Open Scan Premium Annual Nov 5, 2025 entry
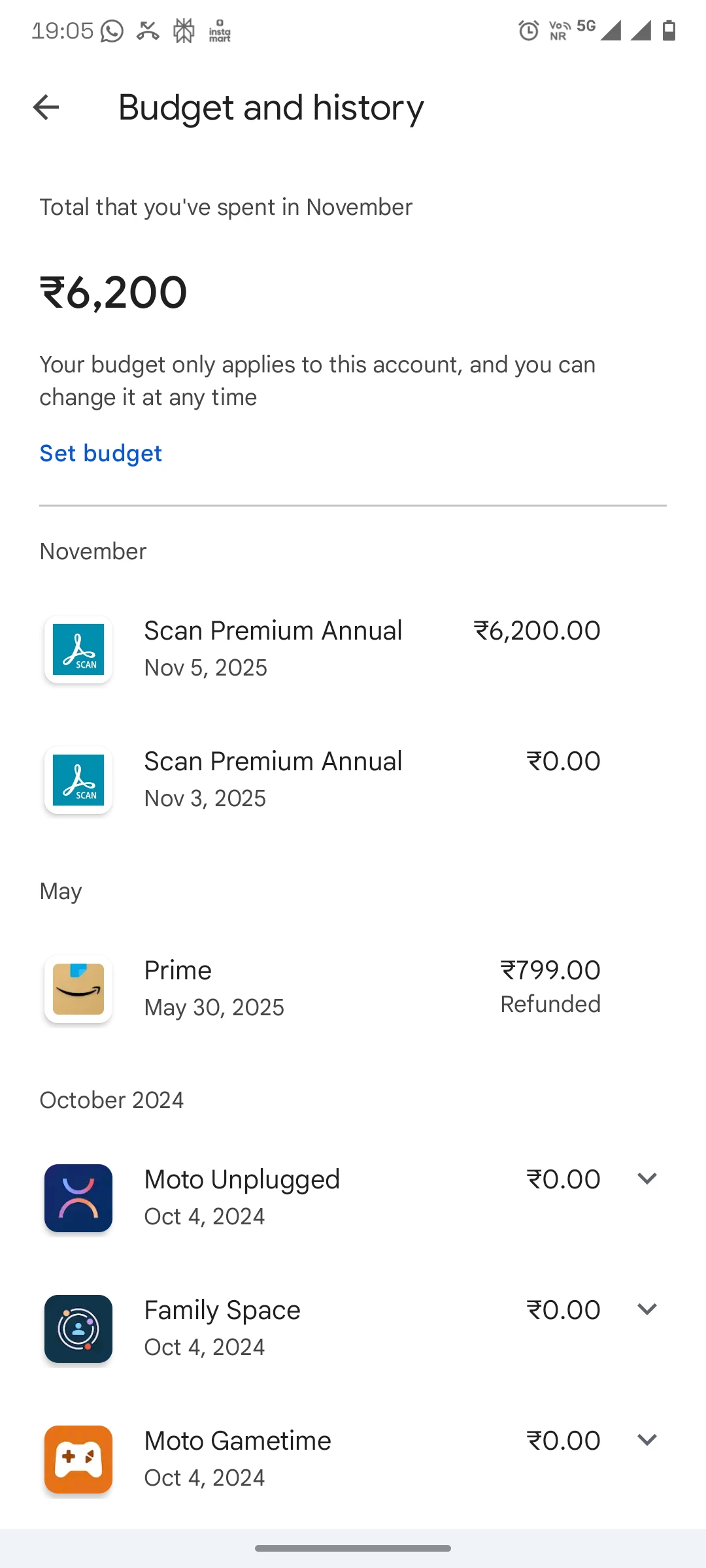The height and width of the screenshot is (1568, 706). point(273,648)
